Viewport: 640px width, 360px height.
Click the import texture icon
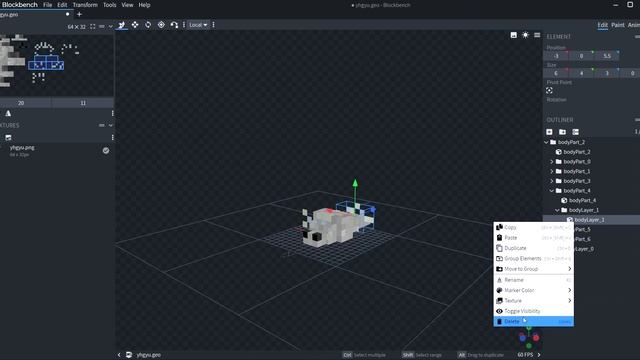8,138
